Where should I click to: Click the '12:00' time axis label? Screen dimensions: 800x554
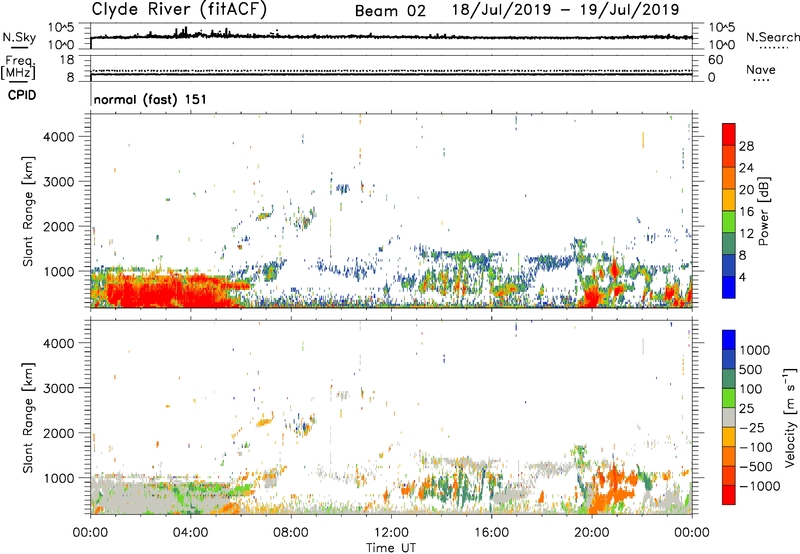(x=391, y=533)
